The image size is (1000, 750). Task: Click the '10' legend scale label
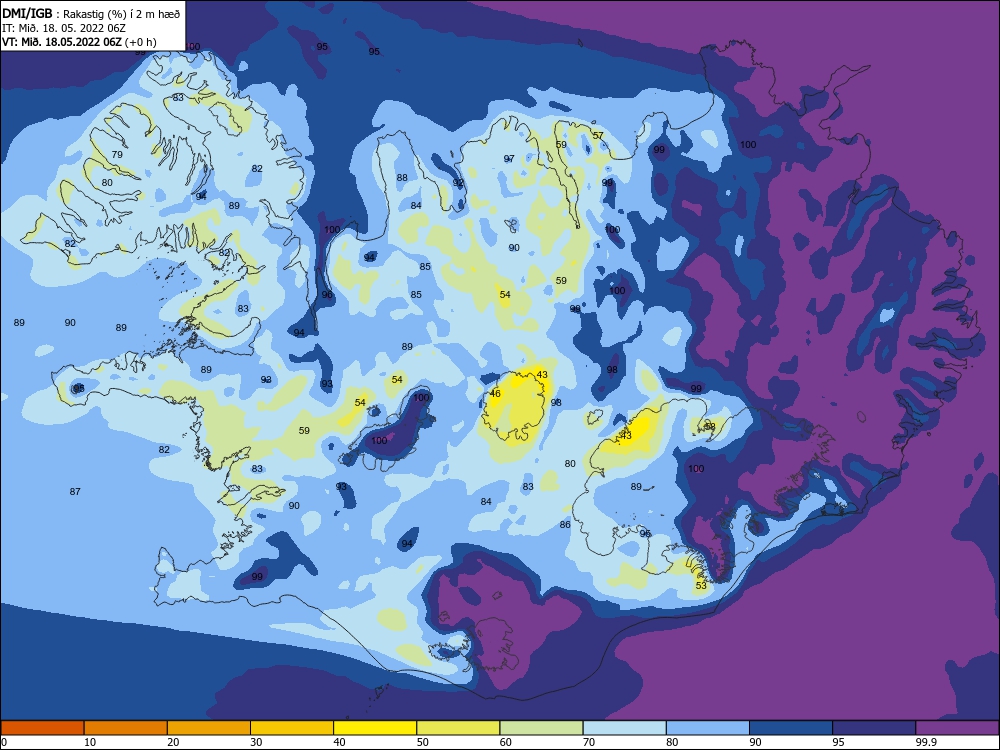click(90, 742)
